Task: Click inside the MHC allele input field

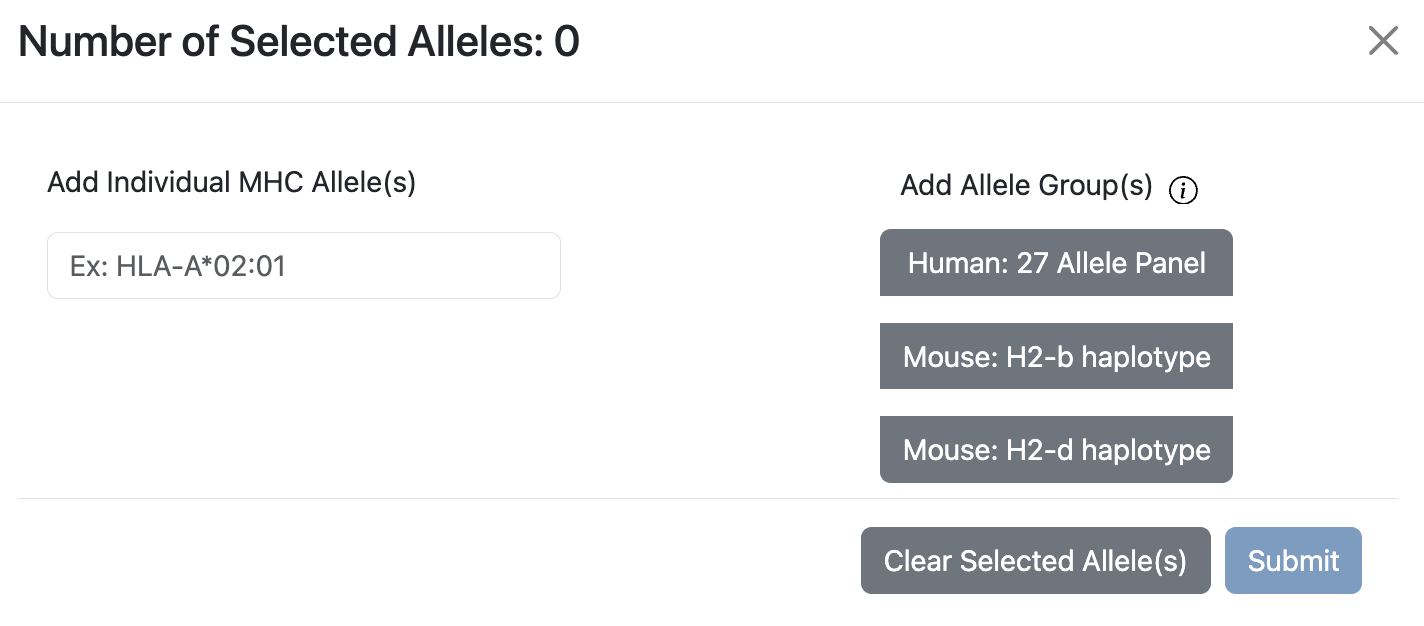Action: [303, 265]
